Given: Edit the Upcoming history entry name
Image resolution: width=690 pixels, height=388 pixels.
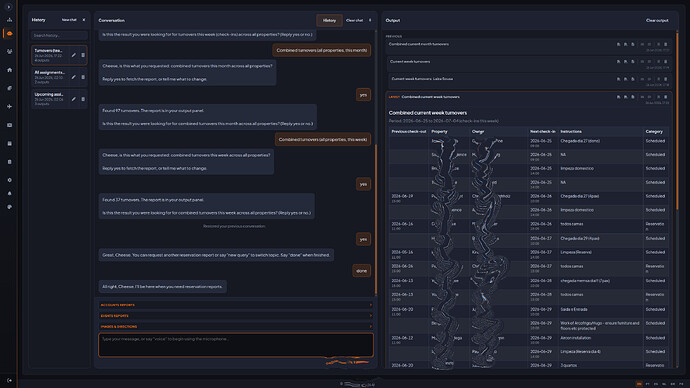Looking at the screenshot, I should (73, 99).
